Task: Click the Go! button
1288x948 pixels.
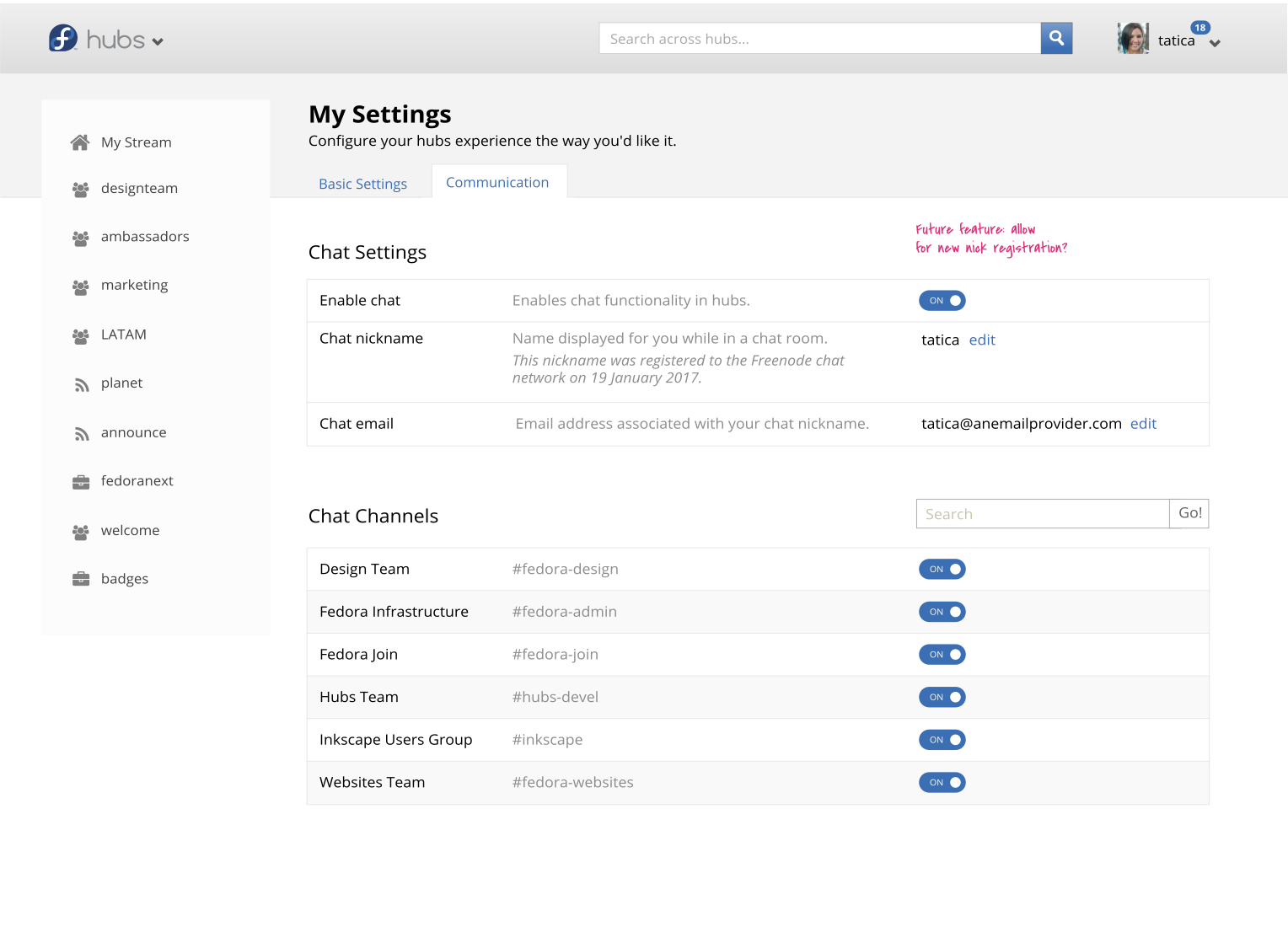Action: pyautogui.click(x=1189, y=513)
